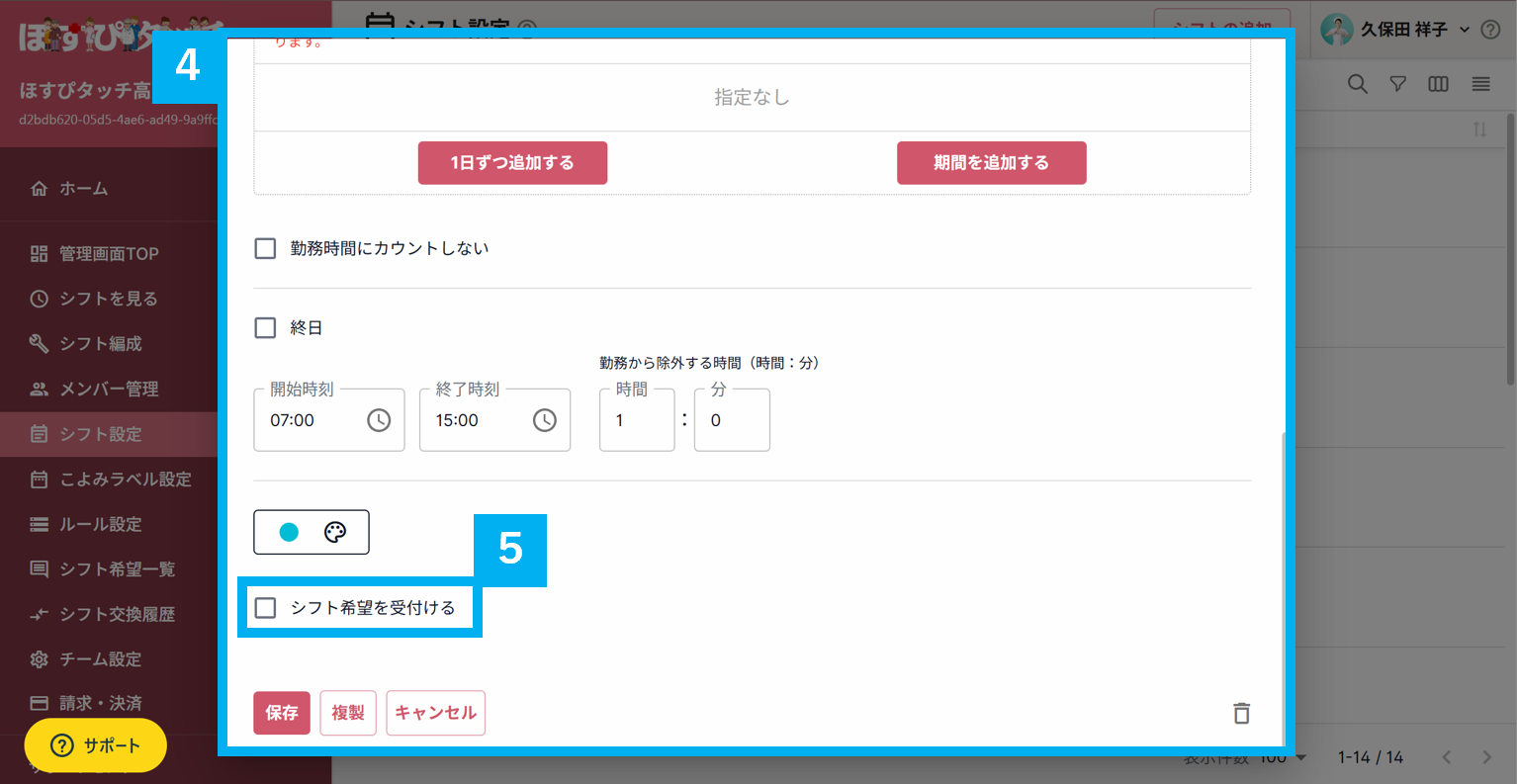Enable シフト希望を受付ける checkbox
Image resolution: width=1517 pixels, height=784 pixels.
coord(265,607)
